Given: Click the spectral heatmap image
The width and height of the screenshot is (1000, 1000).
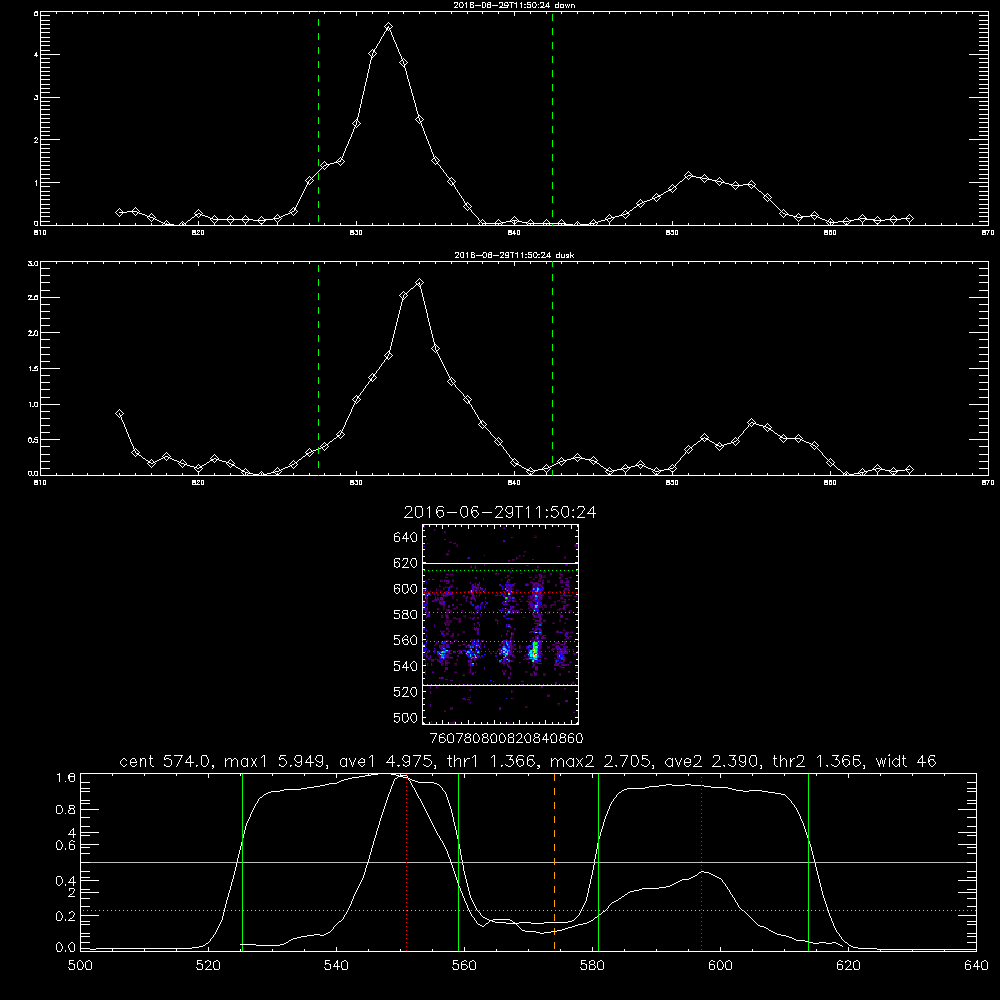Looking at the screenshot, I should click(x=500, y=624).
